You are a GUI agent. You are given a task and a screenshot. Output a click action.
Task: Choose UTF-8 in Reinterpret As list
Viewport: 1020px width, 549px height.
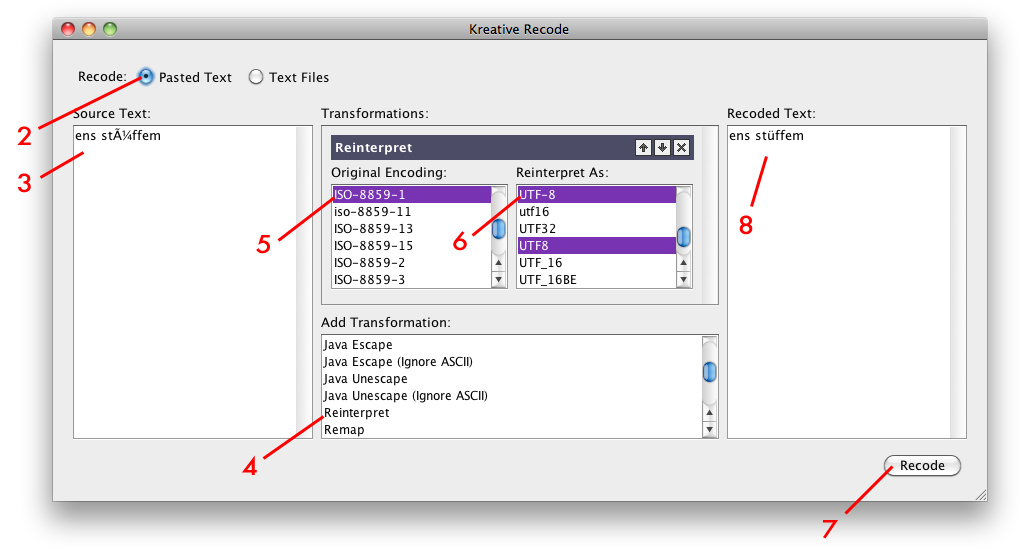597,194
